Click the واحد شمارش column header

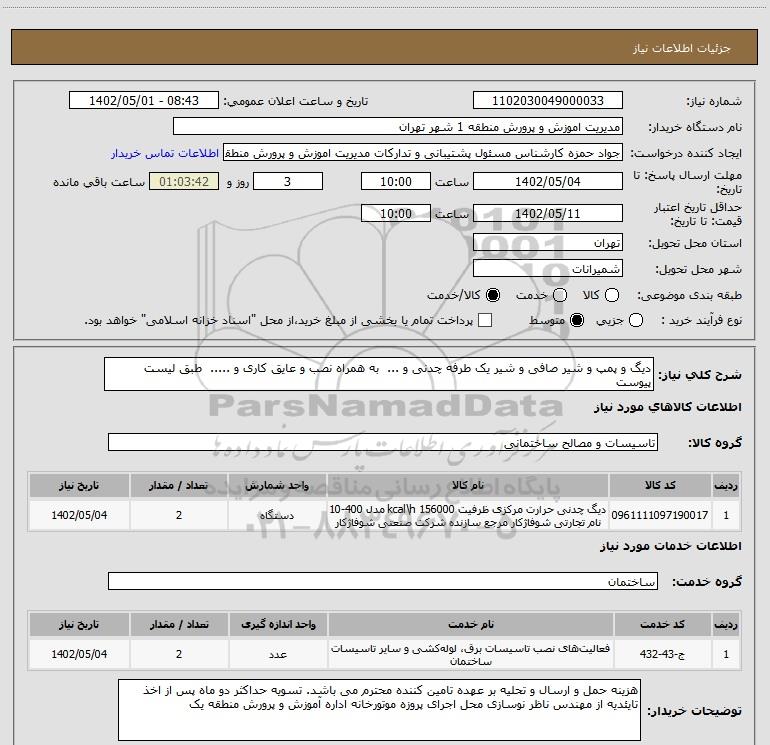[x=277, y=485]
